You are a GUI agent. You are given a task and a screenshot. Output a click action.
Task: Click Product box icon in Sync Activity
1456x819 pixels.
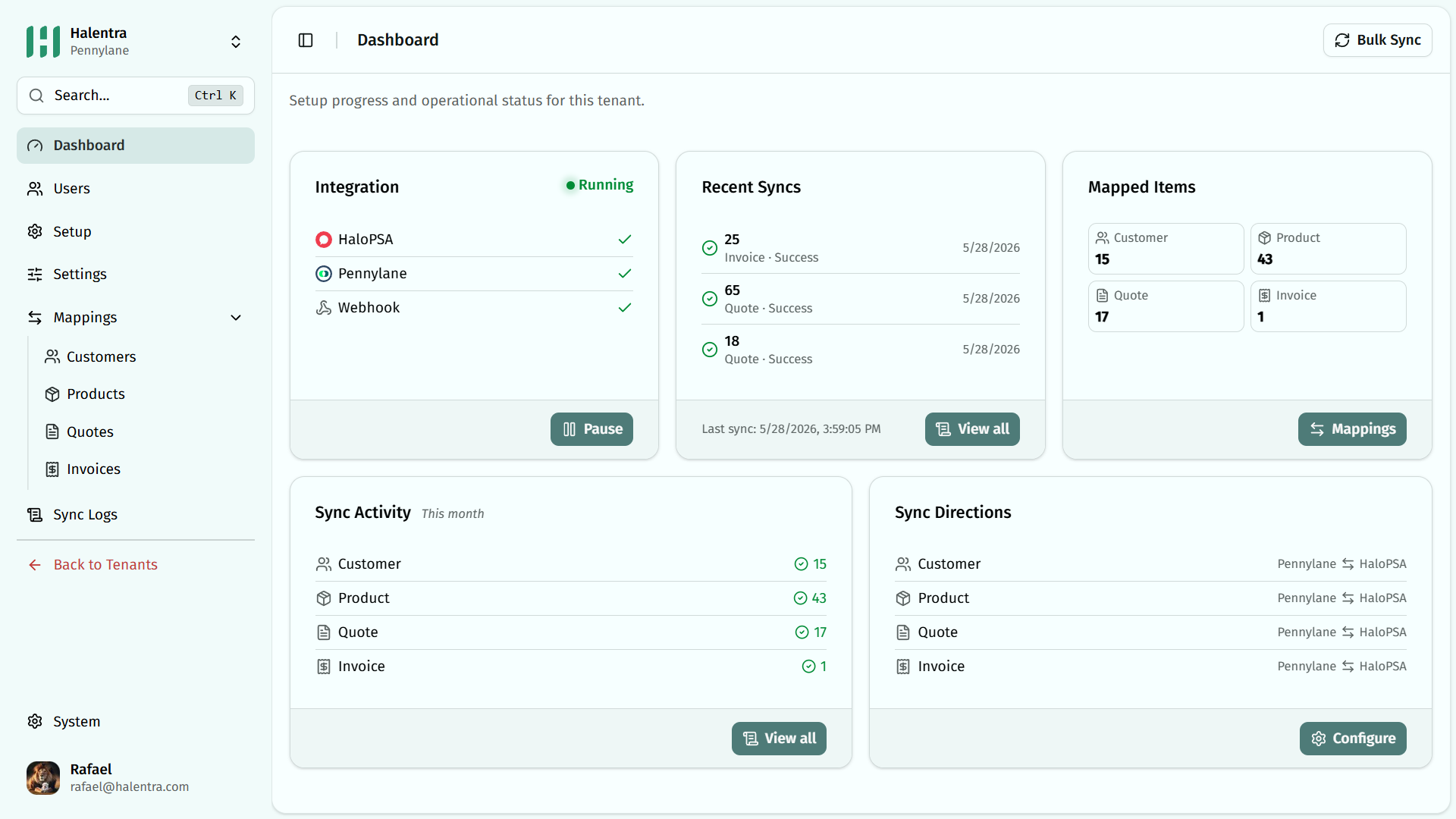tap(324, 598)
